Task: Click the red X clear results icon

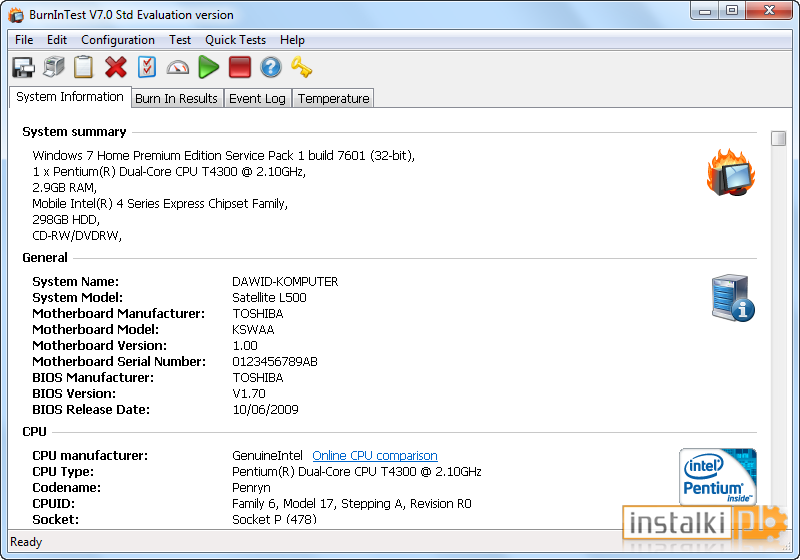Action: 116,67
